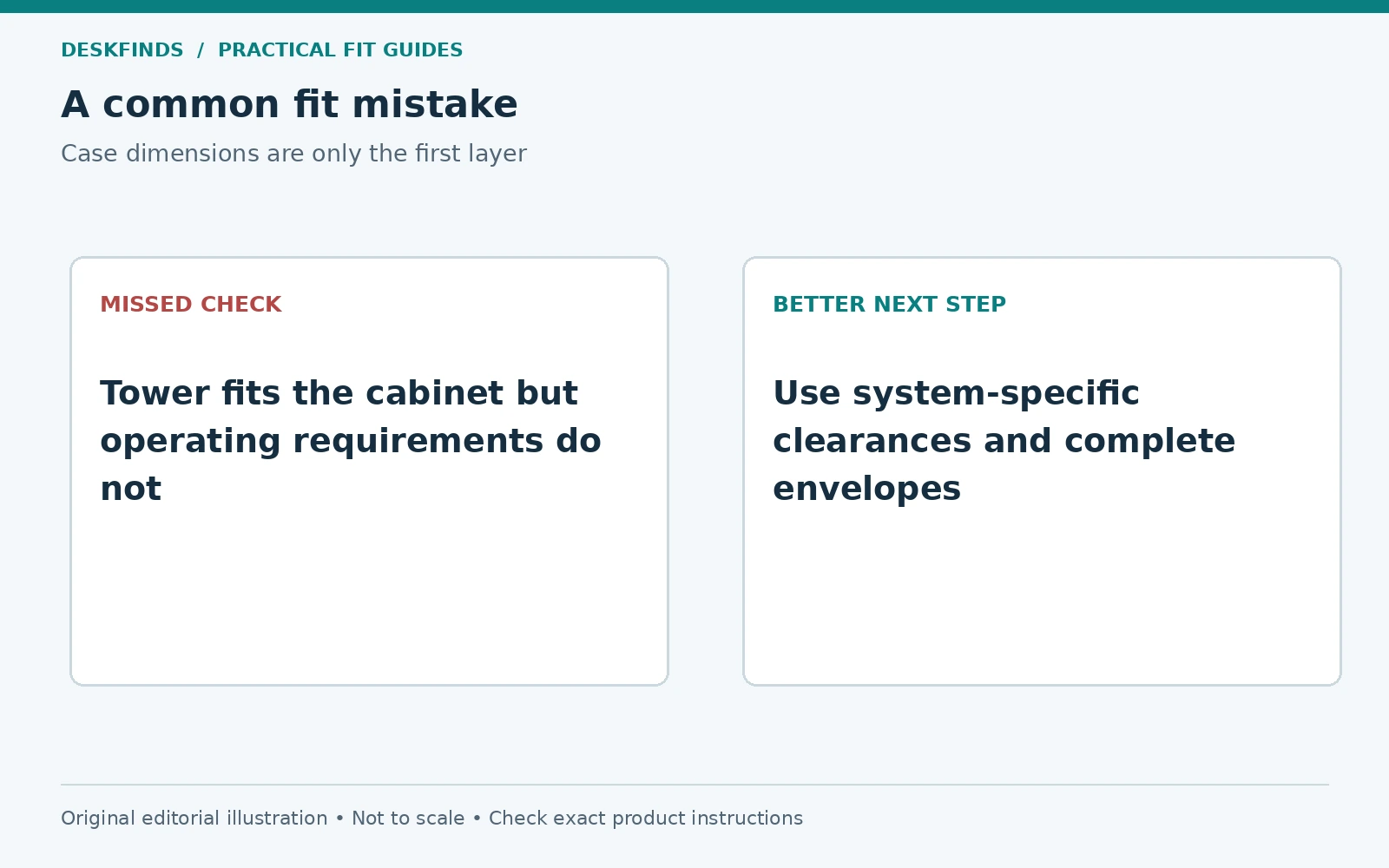Select the text 'Use system-specific clearances and complete envelopes'
1389x868 pixels.
tap(1004, 441)
